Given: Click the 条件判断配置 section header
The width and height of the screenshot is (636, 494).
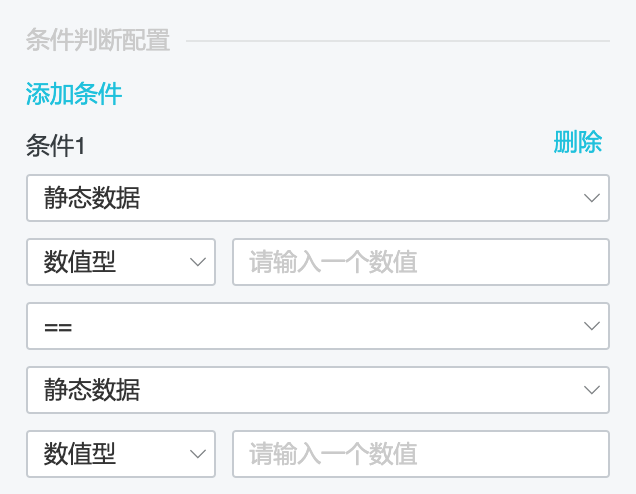Looking at the screenshot, I should (x=98, y=40).
